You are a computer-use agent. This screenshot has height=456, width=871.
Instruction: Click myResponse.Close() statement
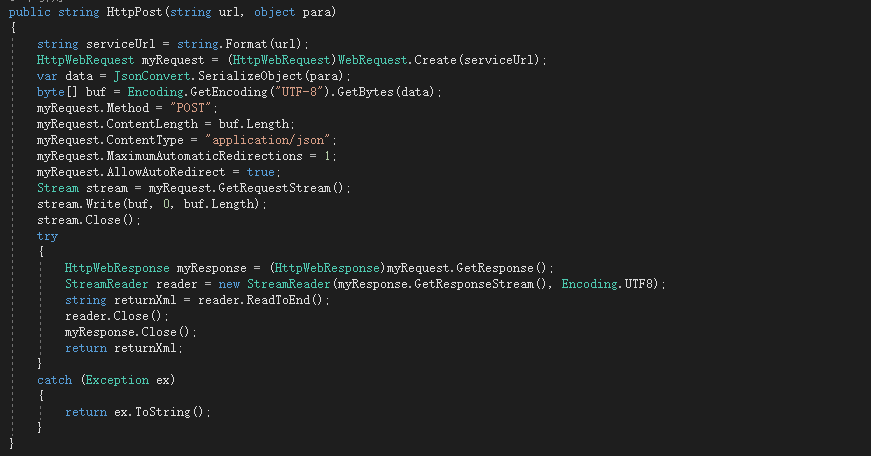pyautogui.click(x=131, y=332)
